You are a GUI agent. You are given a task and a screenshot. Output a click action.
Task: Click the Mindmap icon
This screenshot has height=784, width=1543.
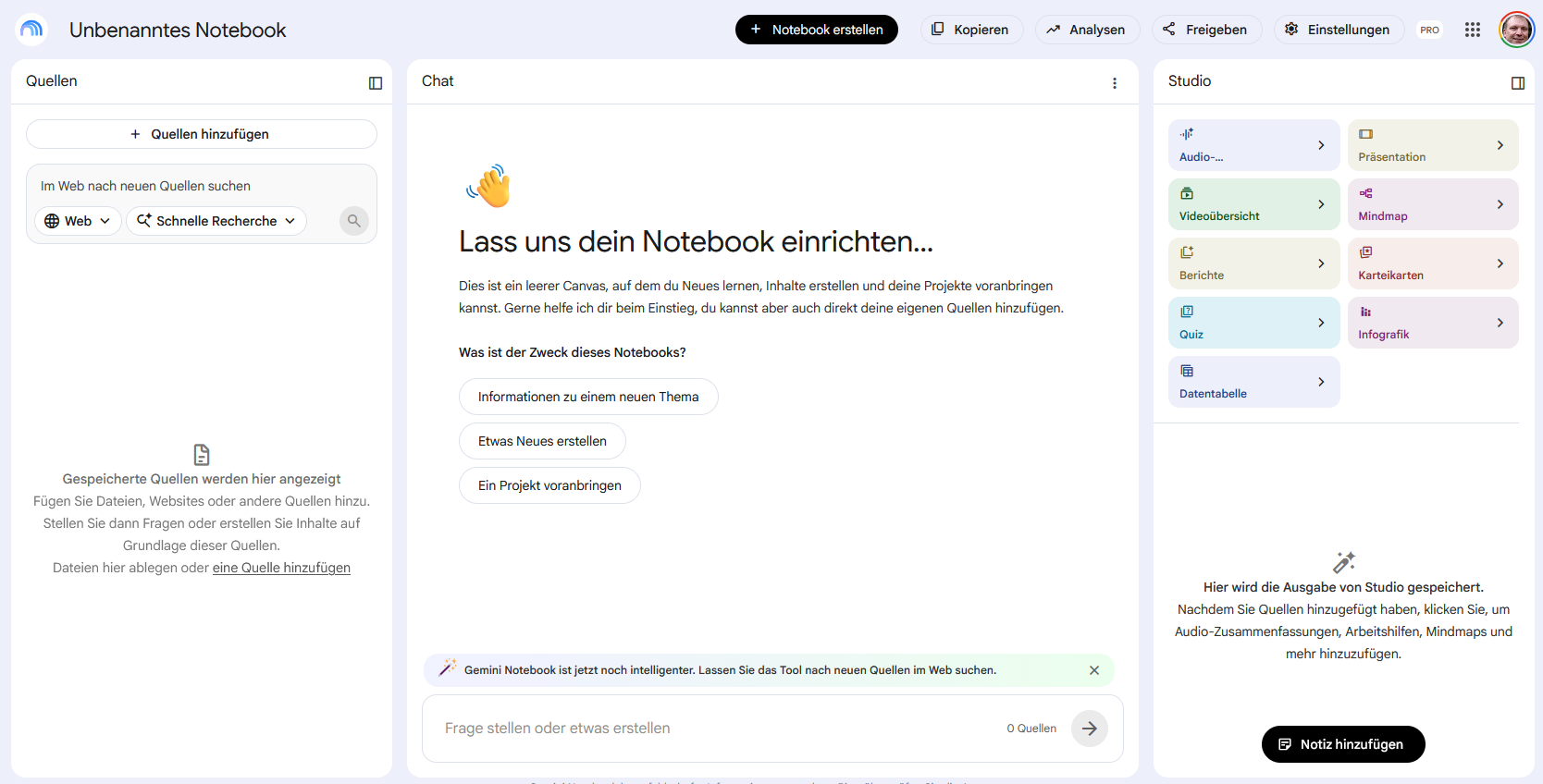pos(1366,193)
